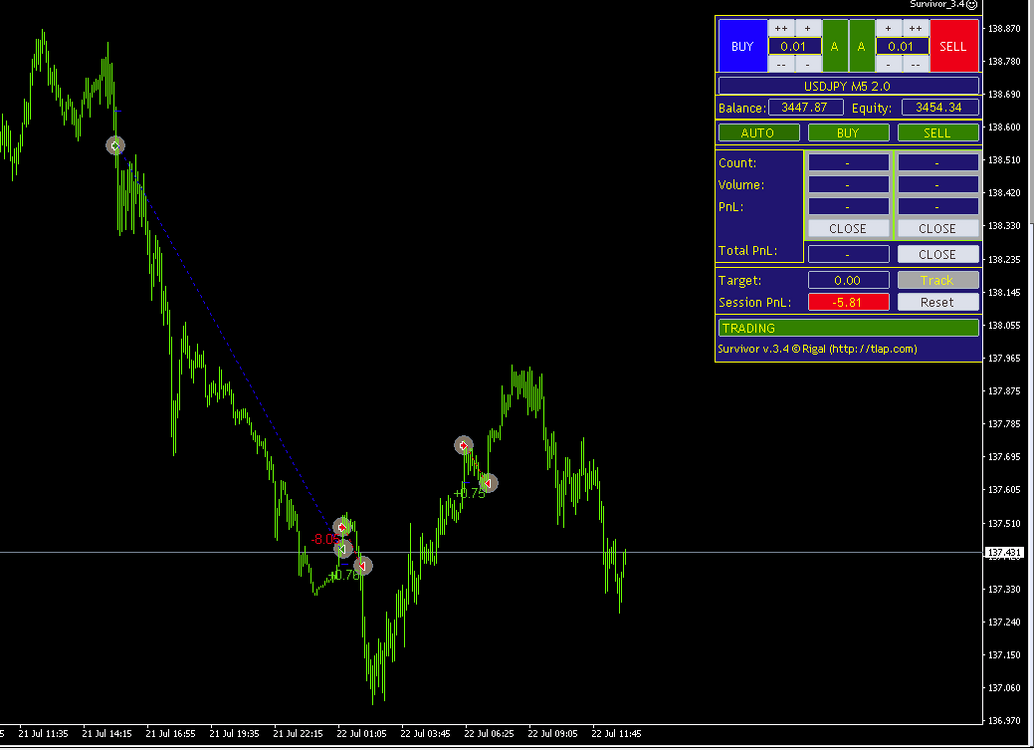1034x750 pixels.
Task: Click the single + stepper above buy lot 0.01
Action: (x=808, y=28)
